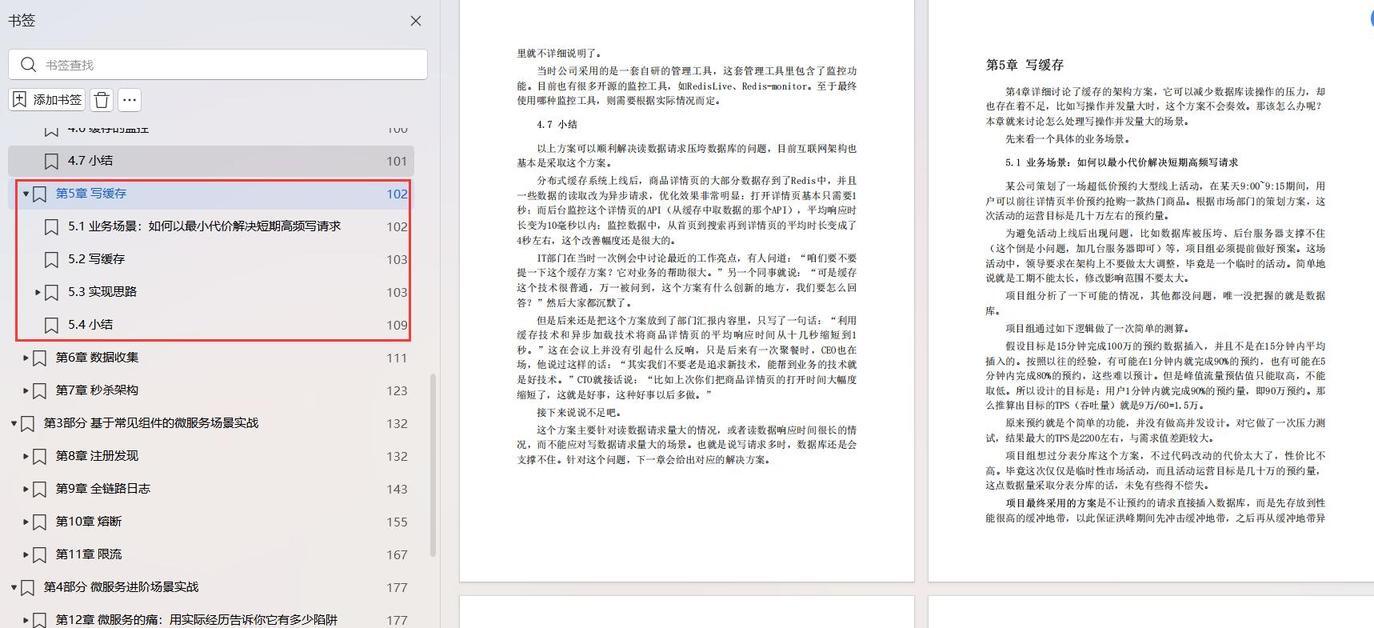Open bookmark 第9章 全链路日志
The height and width of the screenshot is (628, 1374).
103,489
